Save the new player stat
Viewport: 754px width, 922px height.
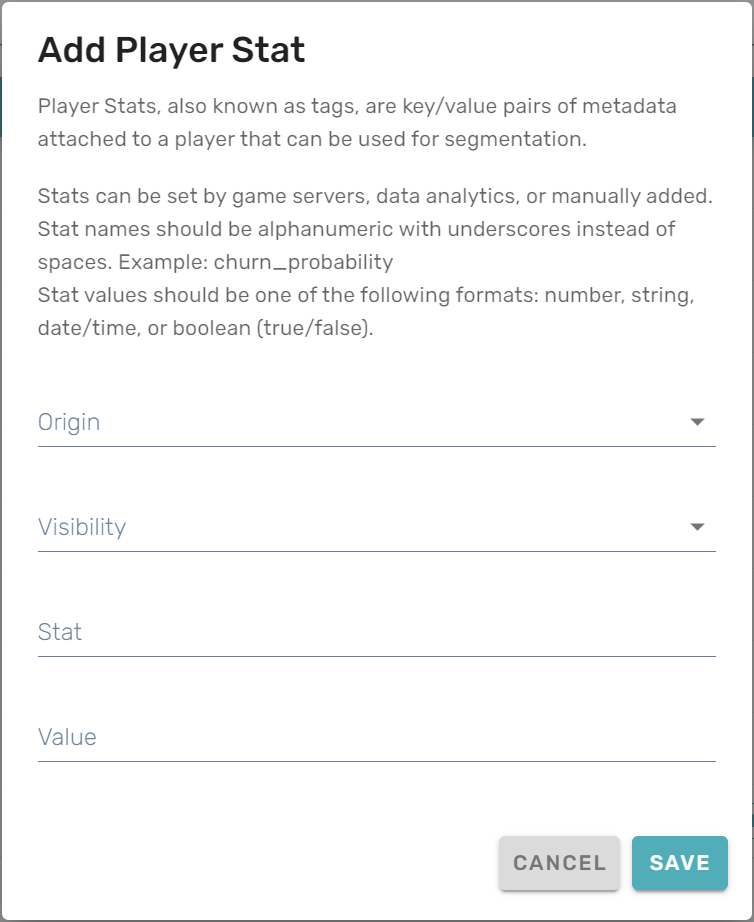click(x=679, y=863)
